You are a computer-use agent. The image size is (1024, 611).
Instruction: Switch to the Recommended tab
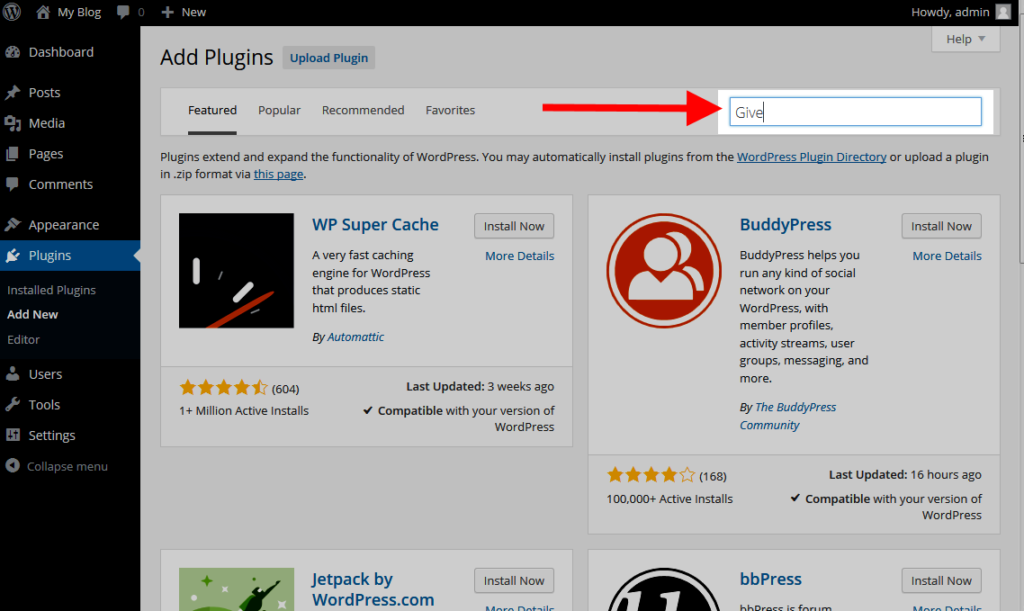pyautogui.click(x=363, y=110)
